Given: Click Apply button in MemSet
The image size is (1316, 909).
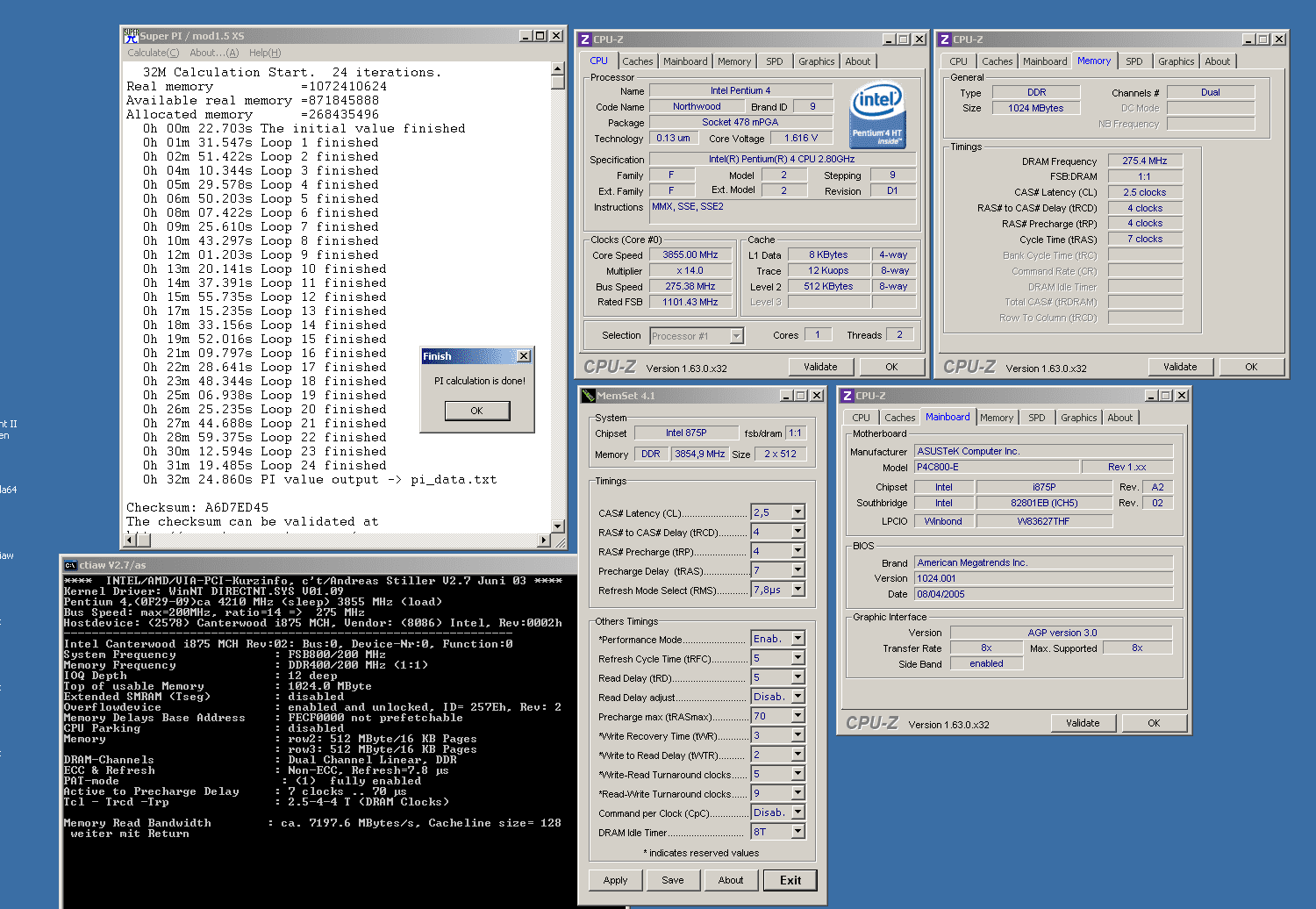Looking at the screenshot, I should coord(616,880).
